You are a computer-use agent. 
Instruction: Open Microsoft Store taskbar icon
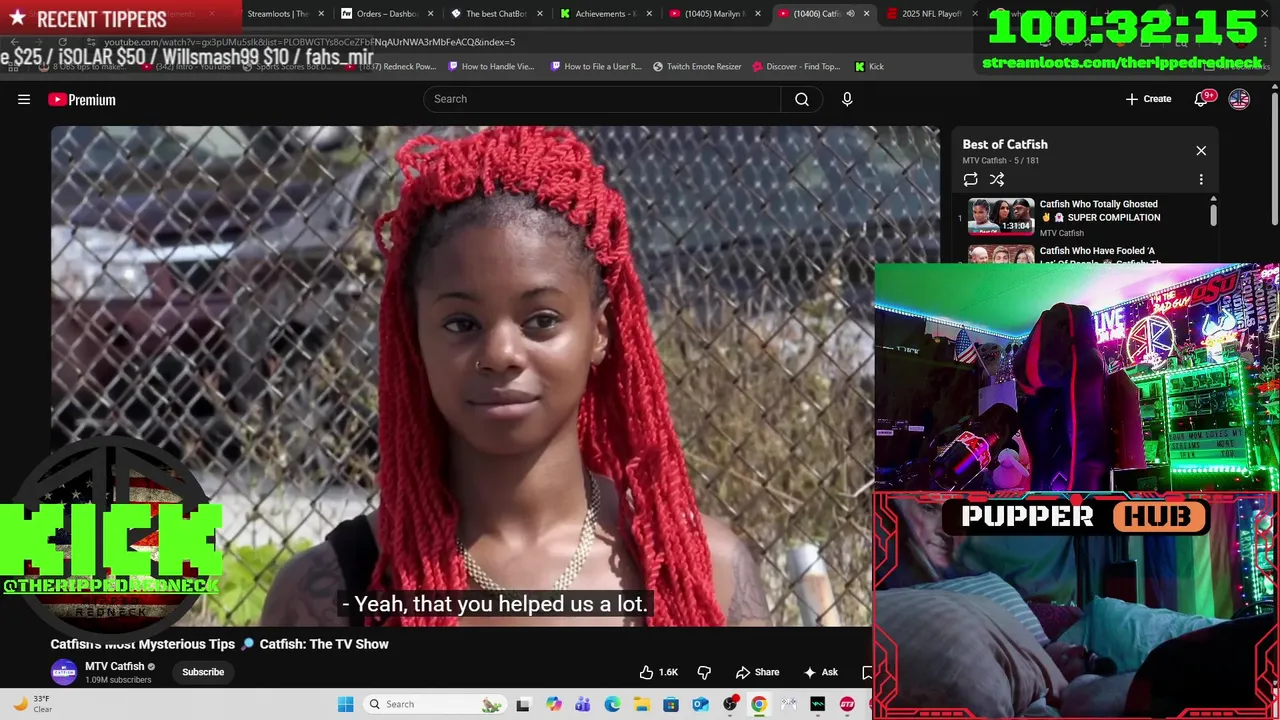(671, 704)
